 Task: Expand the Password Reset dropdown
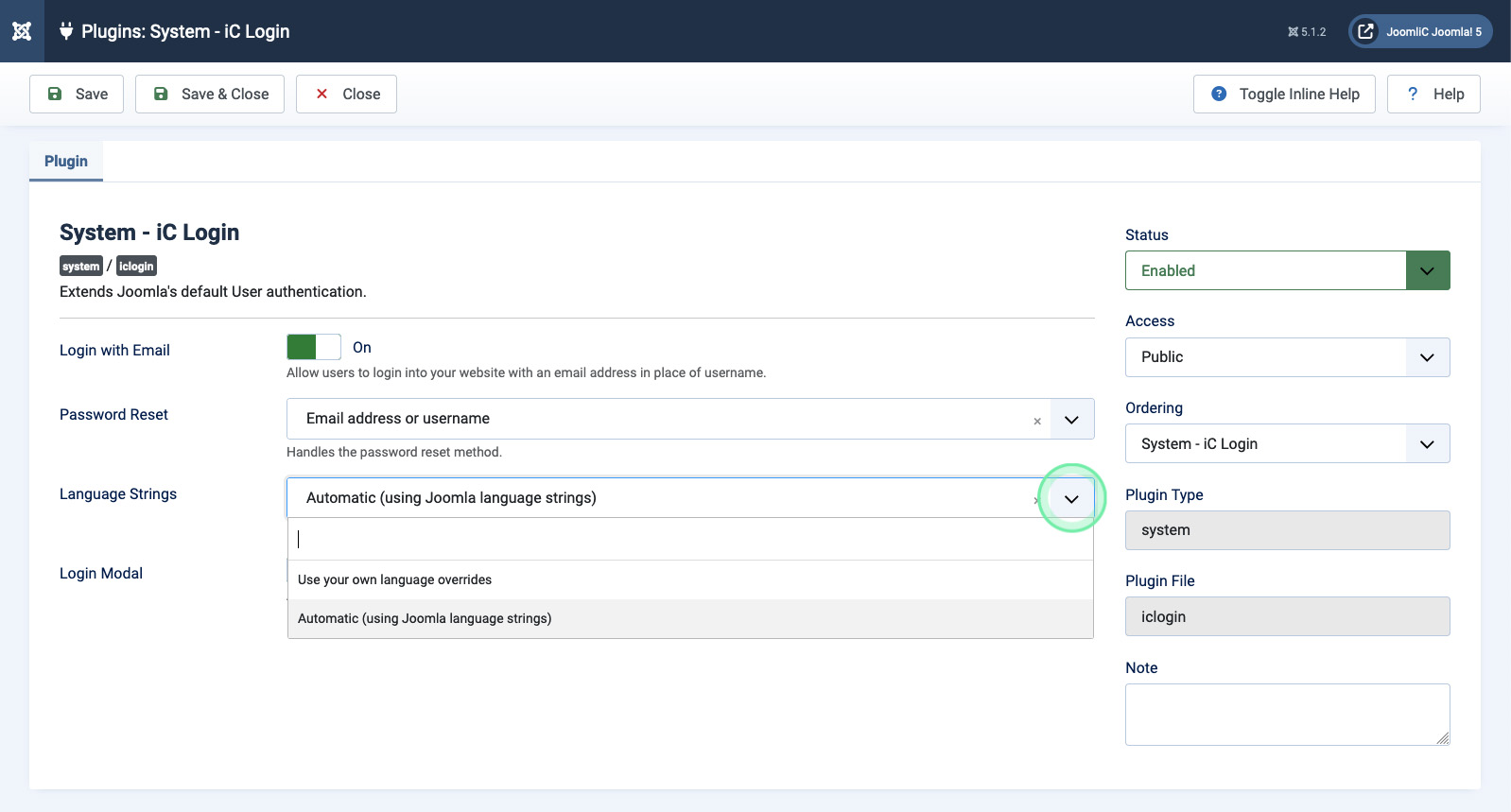pos(1071,420)
